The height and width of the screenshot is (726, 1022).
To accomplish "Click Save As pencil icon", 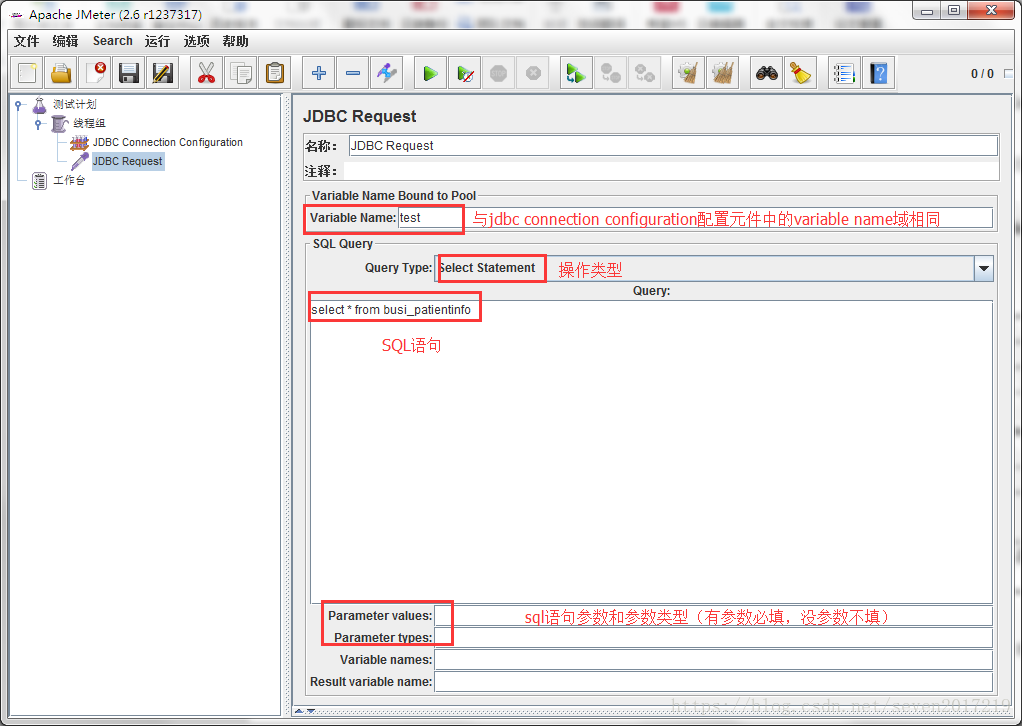I will click(x=163, y=73).
